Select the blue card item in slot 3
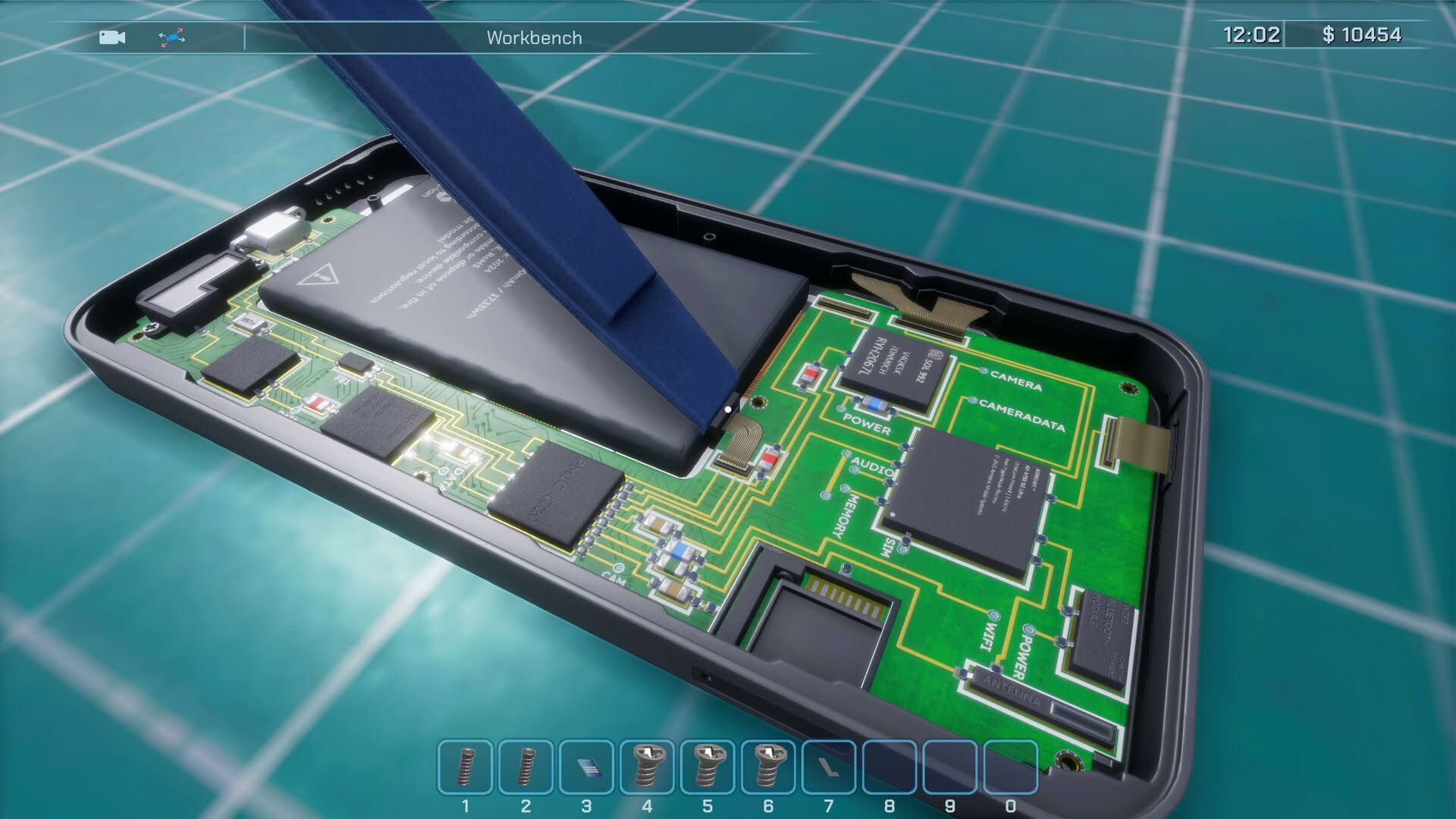Image resolution: width=1456 pixels, height=819 pixels. (x=586, y=767)
